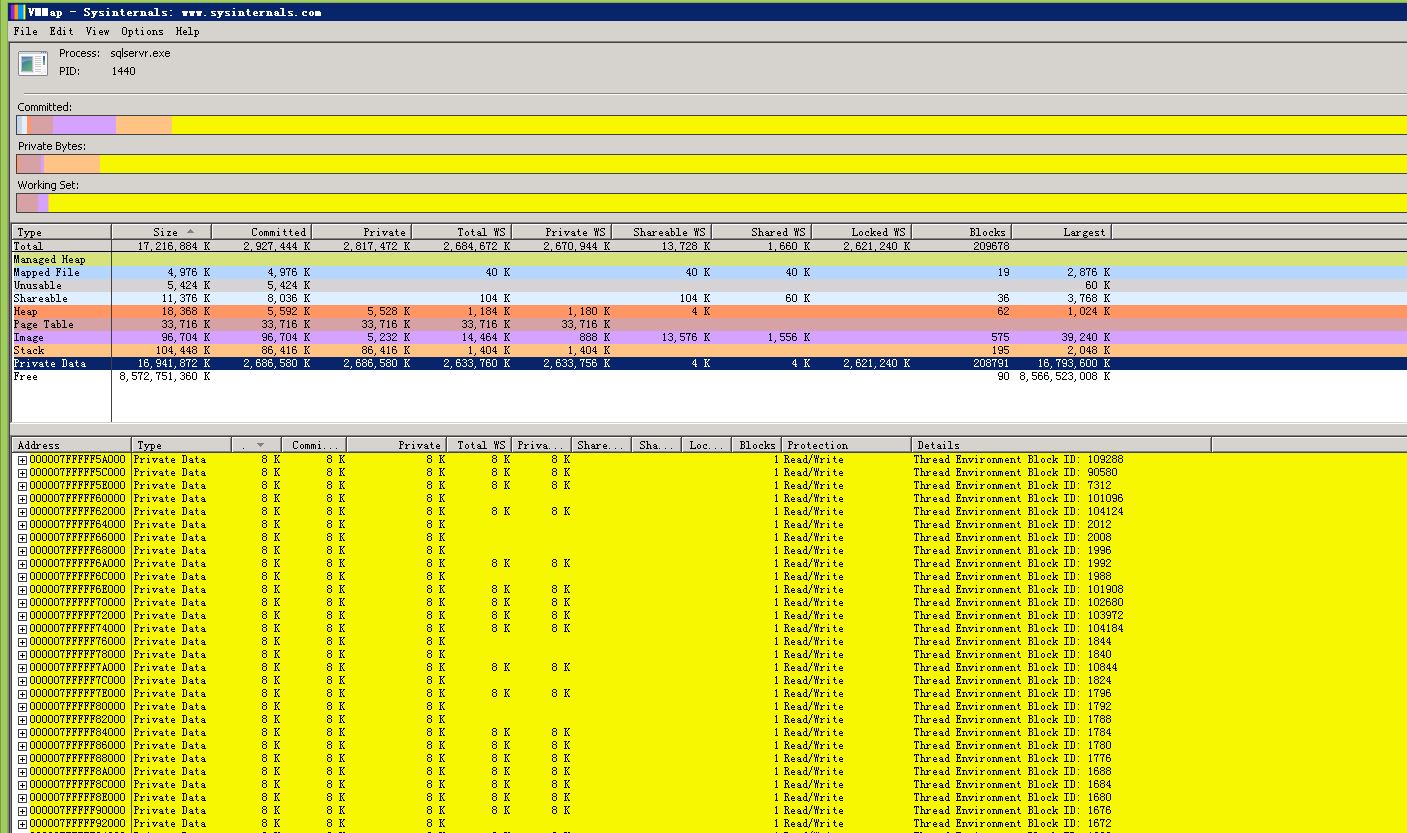
Task: Open the Help menu
Action: pos(187,31)
